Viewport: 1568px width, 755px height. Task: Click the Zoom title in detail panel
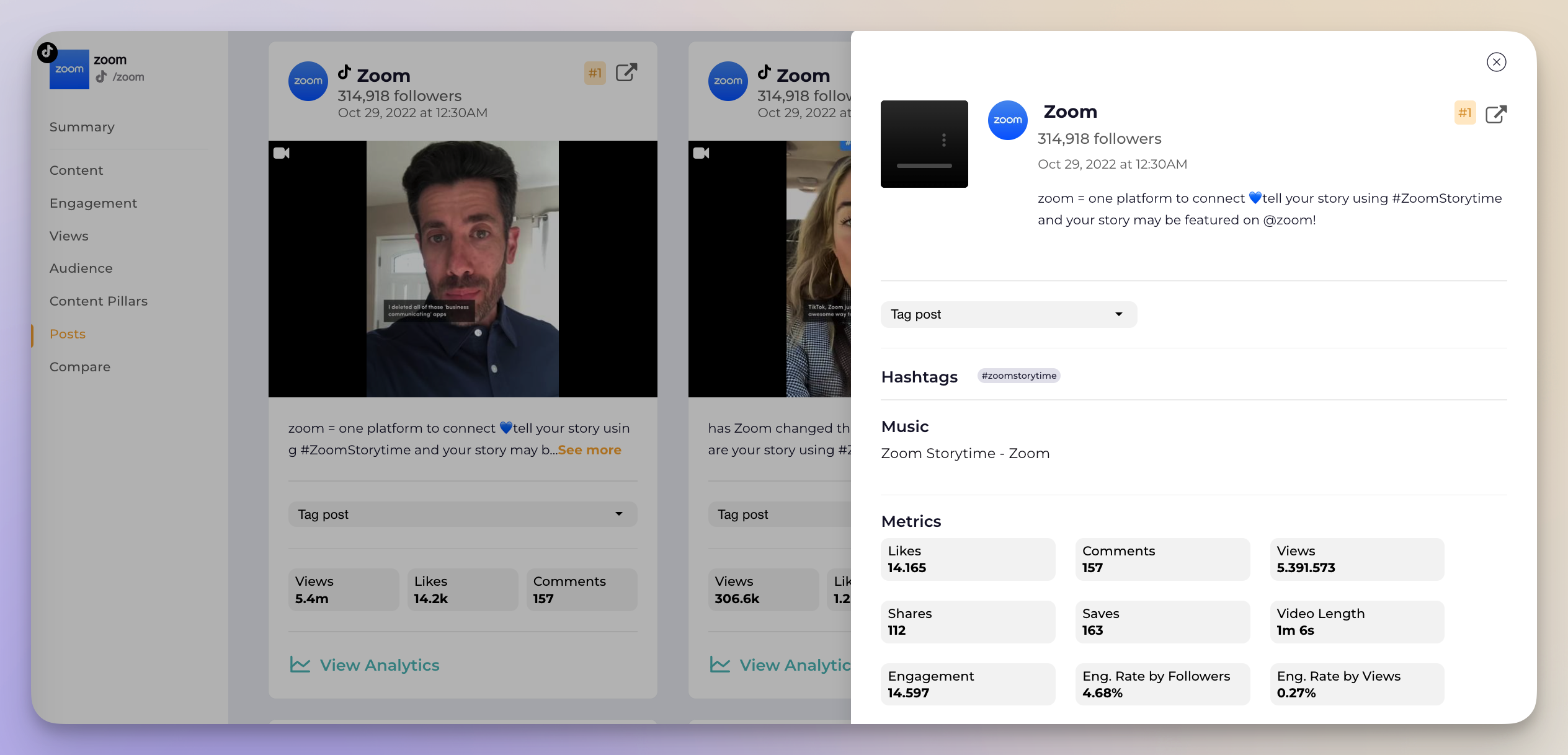point(1071,112)
